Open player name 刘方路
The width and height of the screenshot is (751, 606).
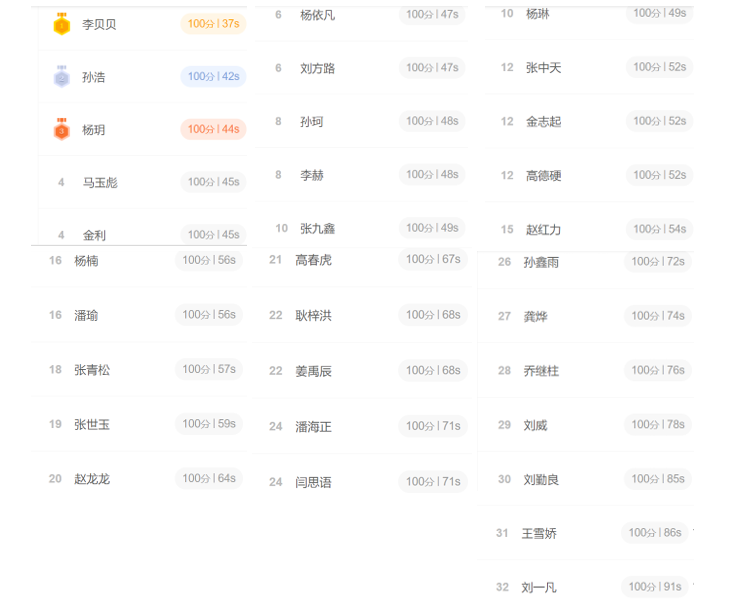318,69
